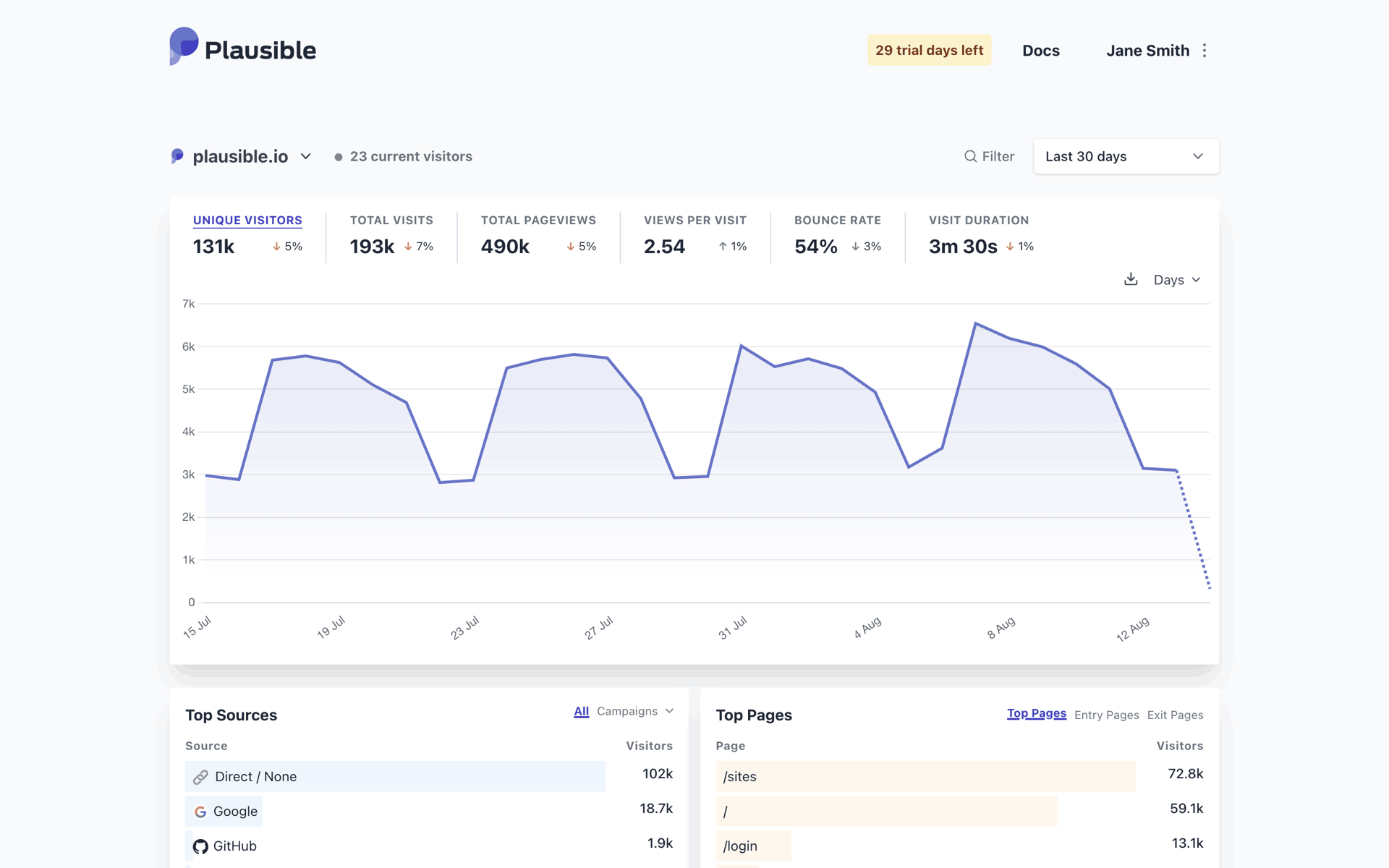Screen dimensions: 1389x868
Task: Click the 7k y-axis label
Action: coord(188,304)
